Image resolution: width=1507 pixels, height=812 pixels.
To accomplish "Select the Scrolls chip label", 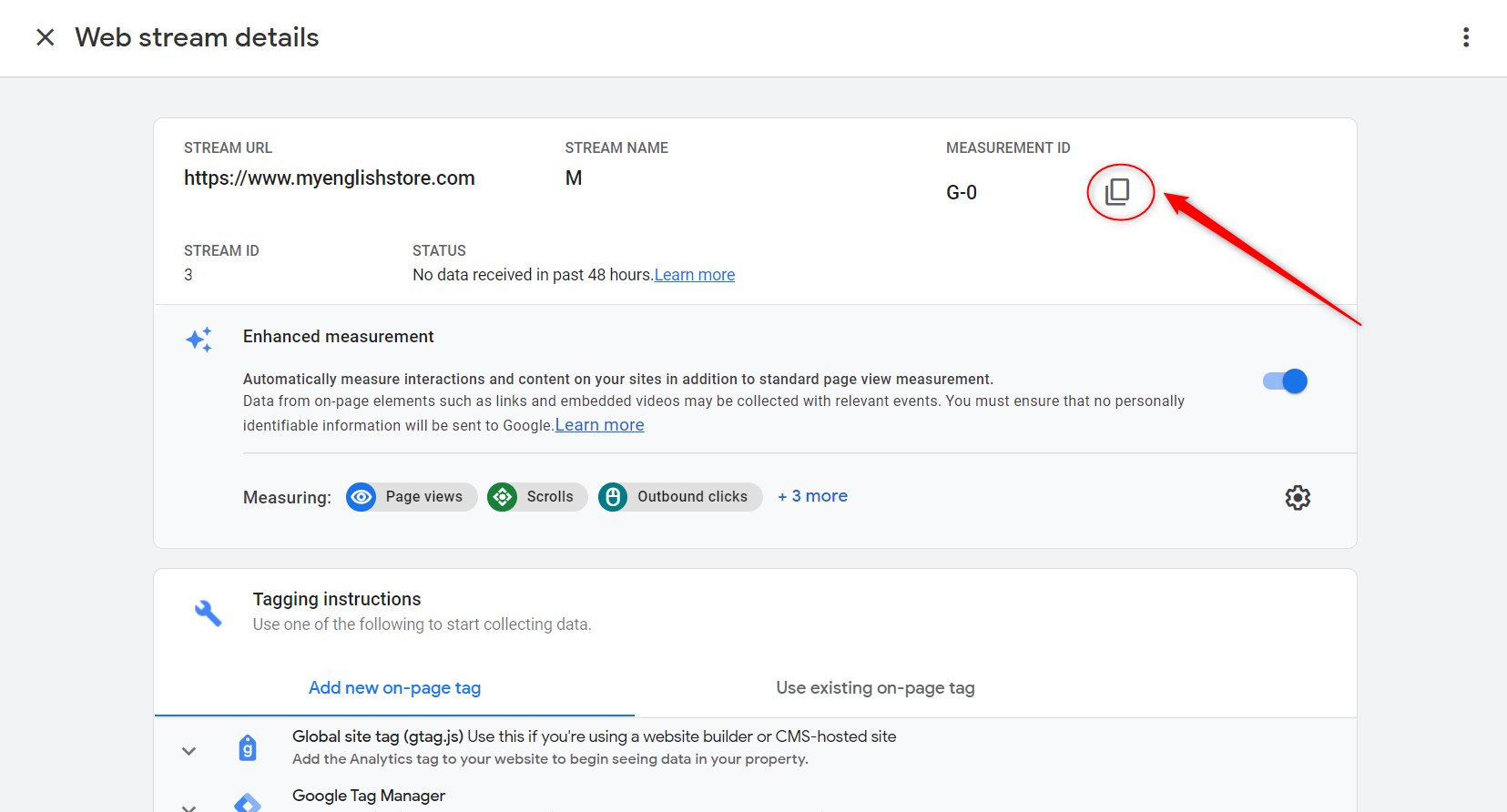I will [550, 497].
